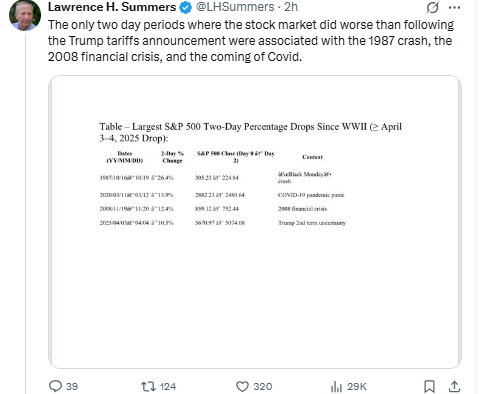Click the blue verified badge

coord(186,7)
